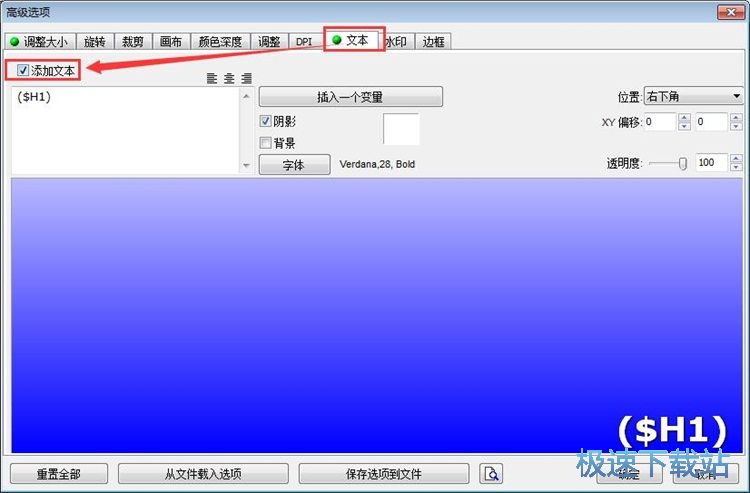Click the 重置全部 button

click(59, 473)
